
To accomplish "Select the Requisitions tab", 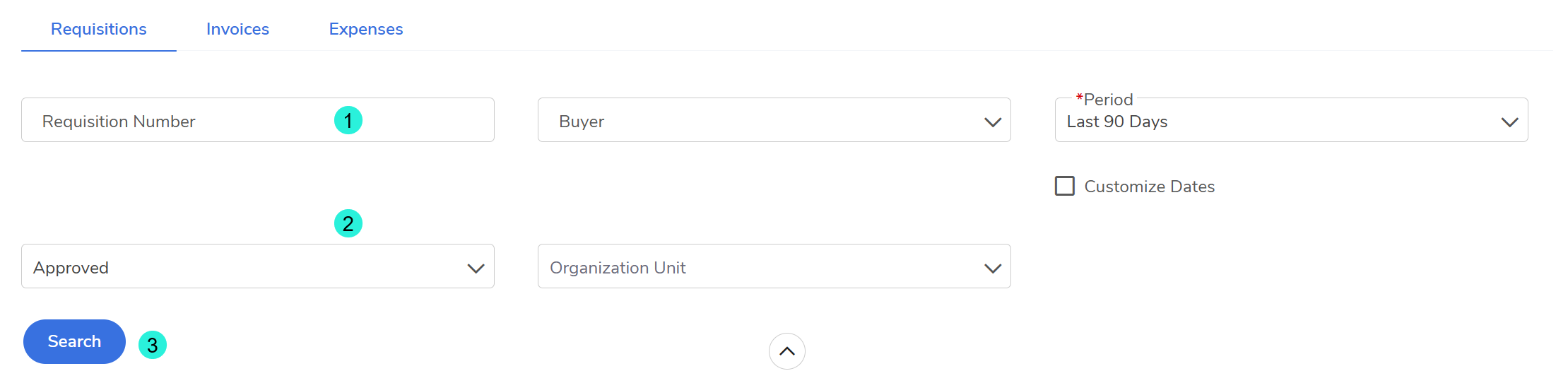I will click(x=99, y=29).
